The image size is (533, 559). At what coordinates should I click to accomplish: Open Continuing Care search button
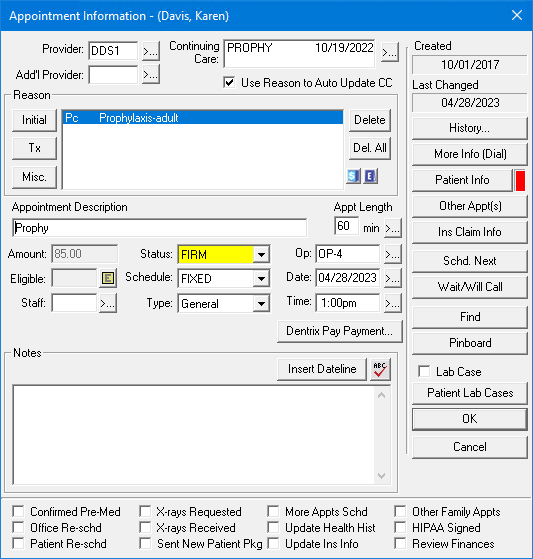(389, 53)
